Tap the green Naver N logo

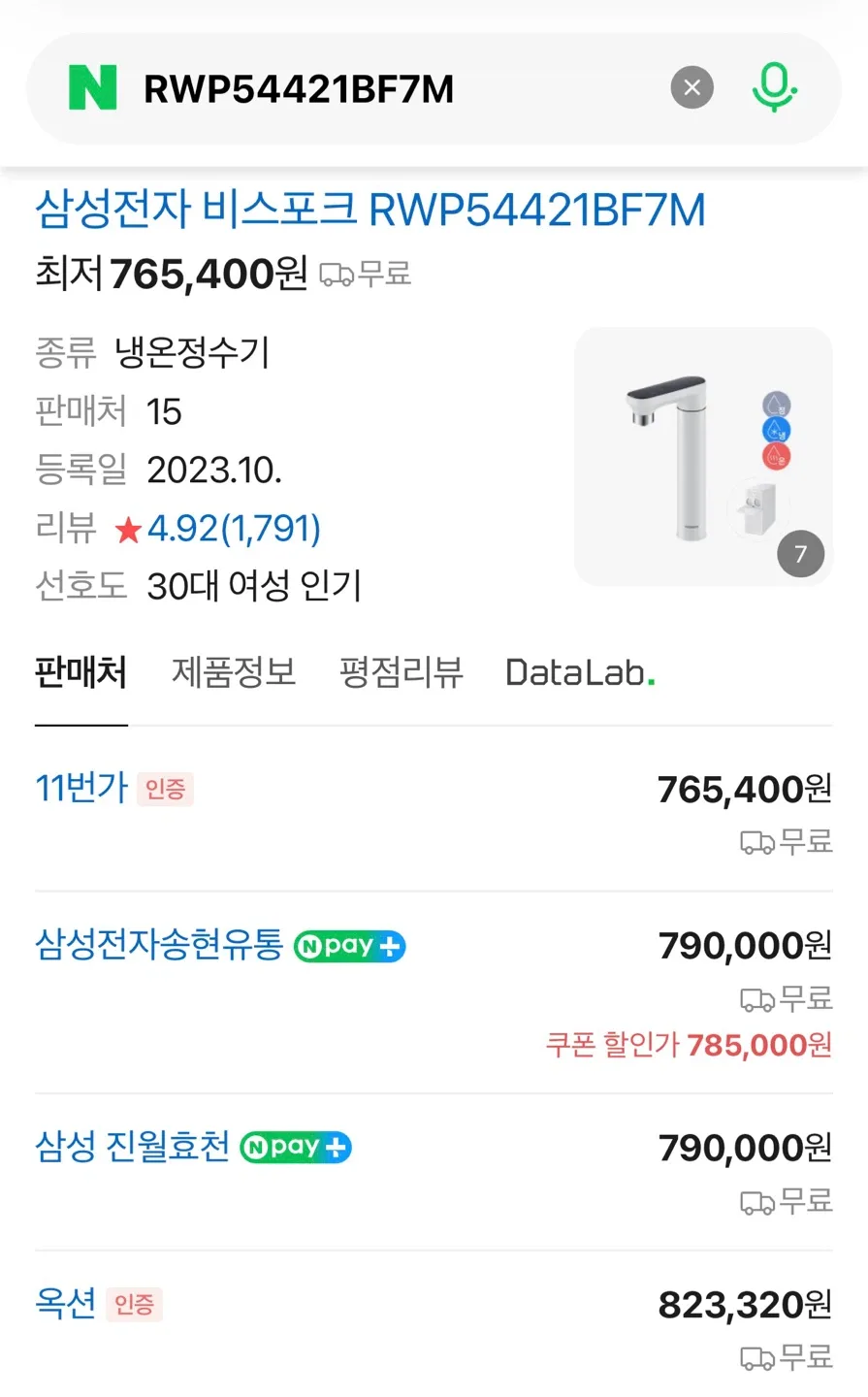coord(93,88)
